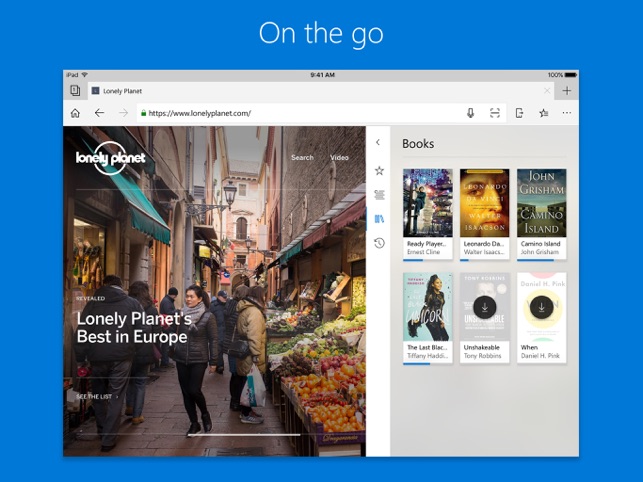Image resolution: width=643 pixels, height=482 pixels.
Task: Click the Tony Robbins author text
Action: (482, 356)
